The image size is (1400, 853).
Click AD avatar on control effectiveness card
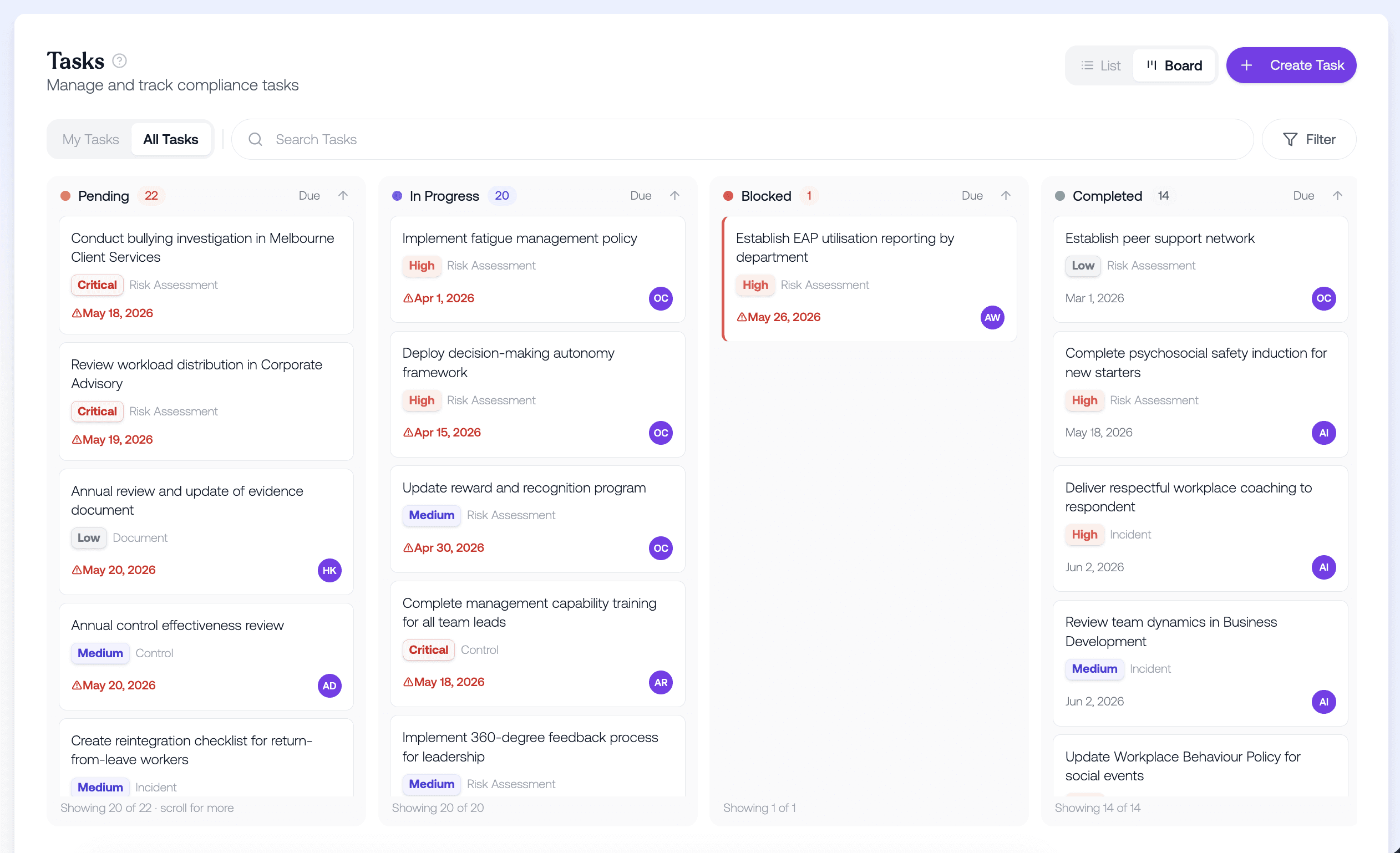[x=329, y=686]
